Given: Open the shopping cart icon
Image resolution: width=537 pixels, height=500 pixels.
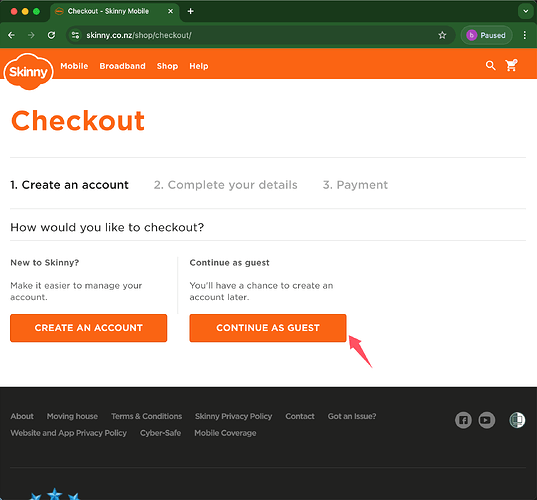Looking at the screenshot, I should tap(511, 65).
